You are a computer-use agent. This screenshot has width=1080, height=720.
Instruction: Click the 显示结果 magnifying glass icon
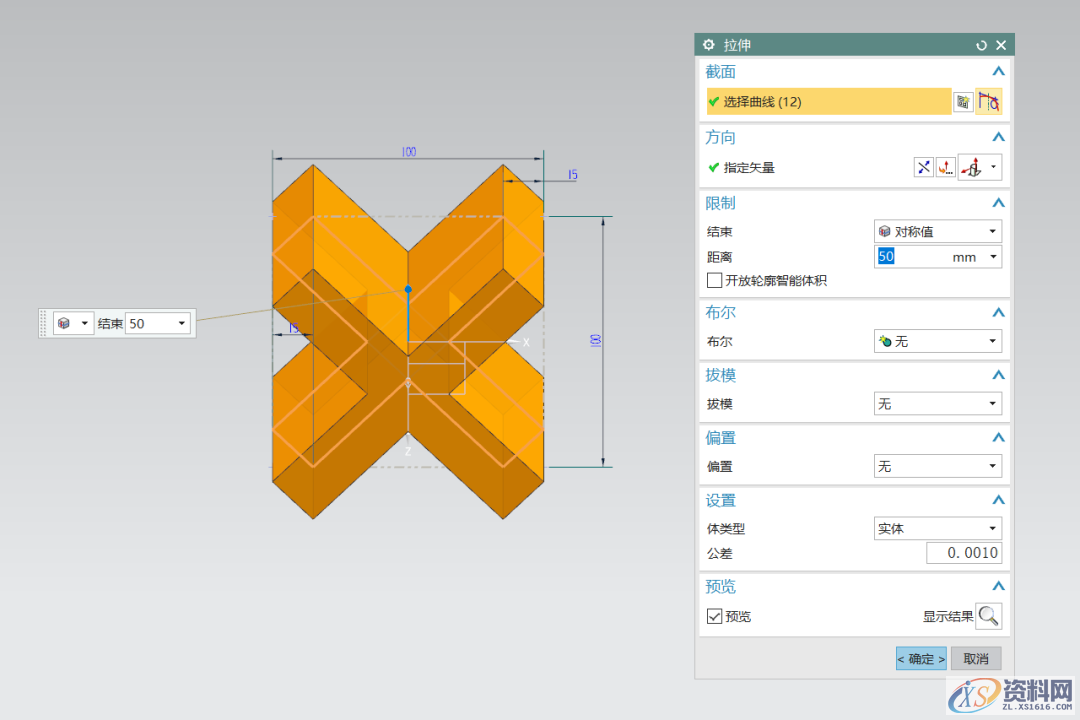[988, 616]
